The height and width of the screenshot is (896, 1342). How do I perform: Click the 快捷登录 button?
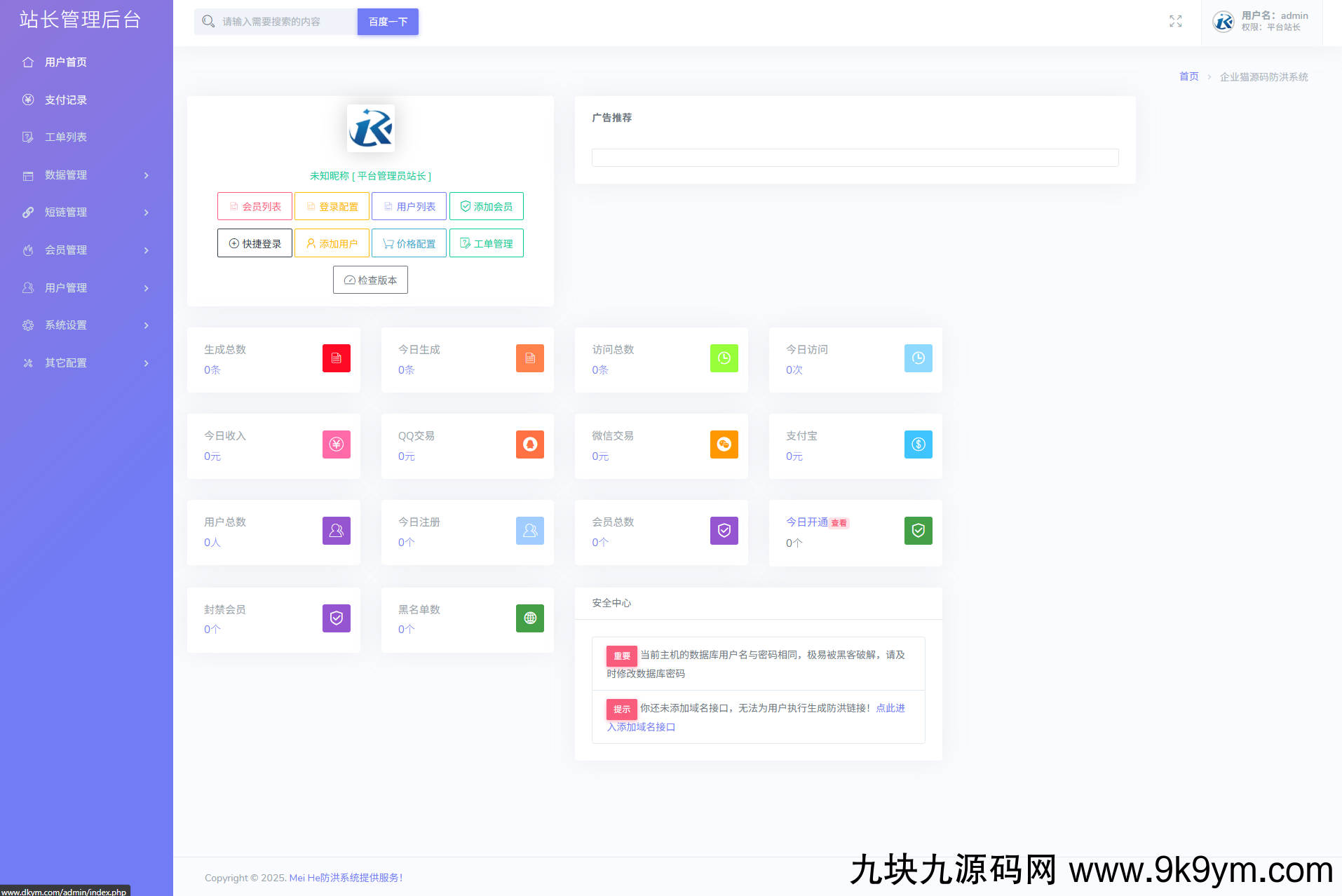[x=255, y=243]
